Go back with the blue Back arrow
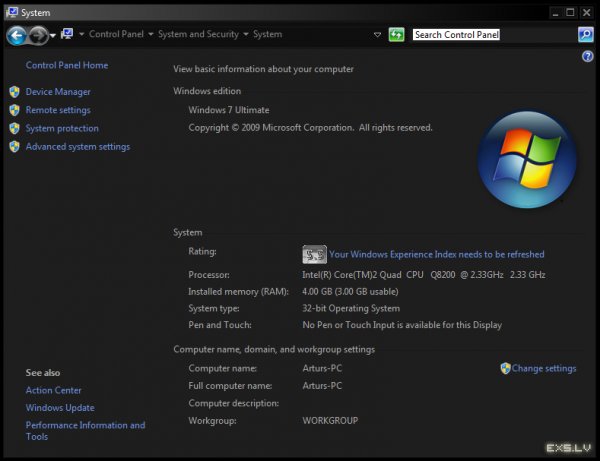This screenshot has height=461, width=600. click(x=16, y=36)
